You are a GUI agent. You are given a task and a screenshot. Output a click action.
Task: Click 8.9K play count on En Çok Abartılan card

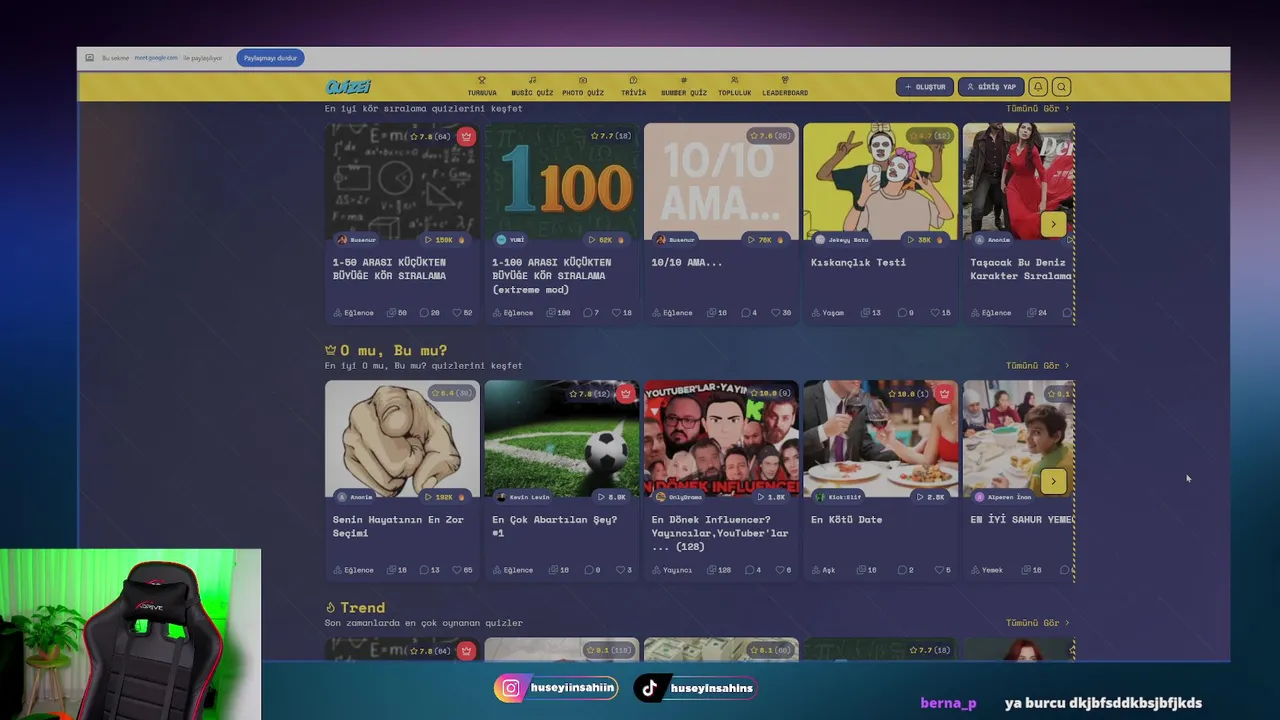click(x=611, y=497)
